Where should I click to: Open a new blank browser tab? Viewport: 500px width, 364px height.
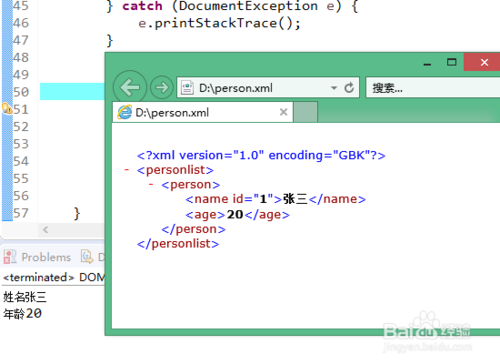pos(306,112)
